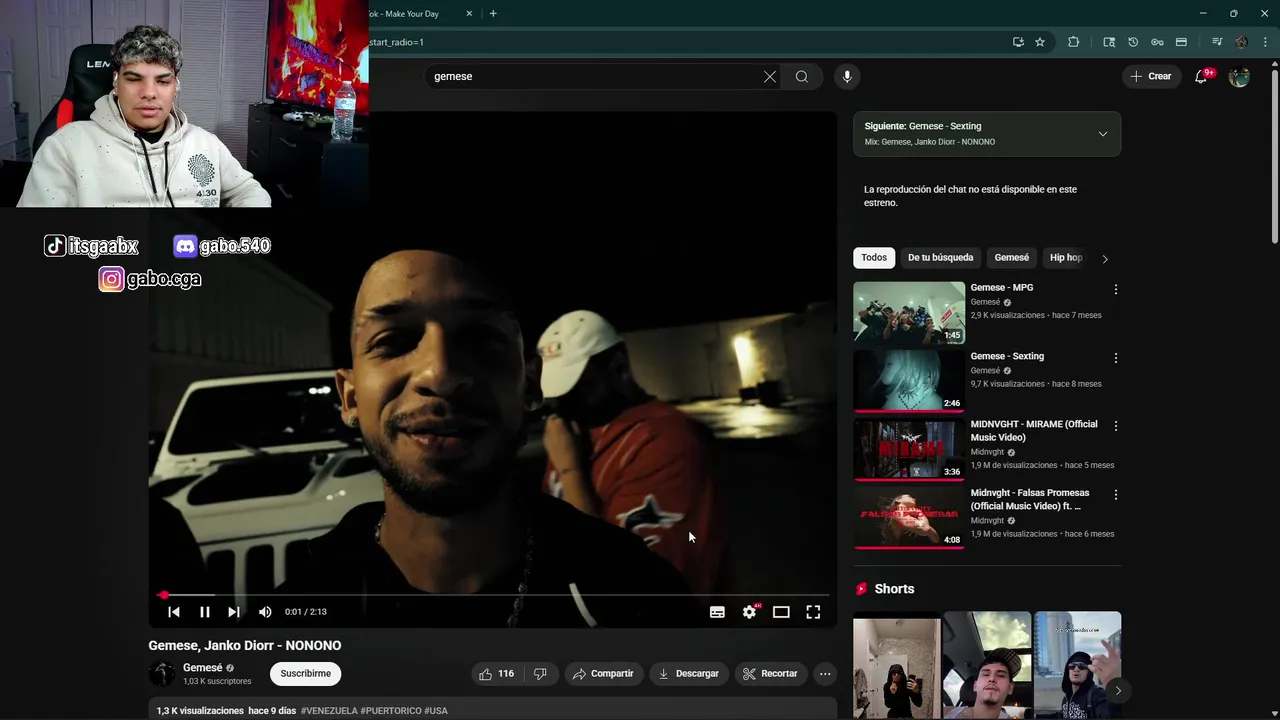The image size is (1280, 720).
Task: Click Descargar to download the video
Action: click(689, 674)
